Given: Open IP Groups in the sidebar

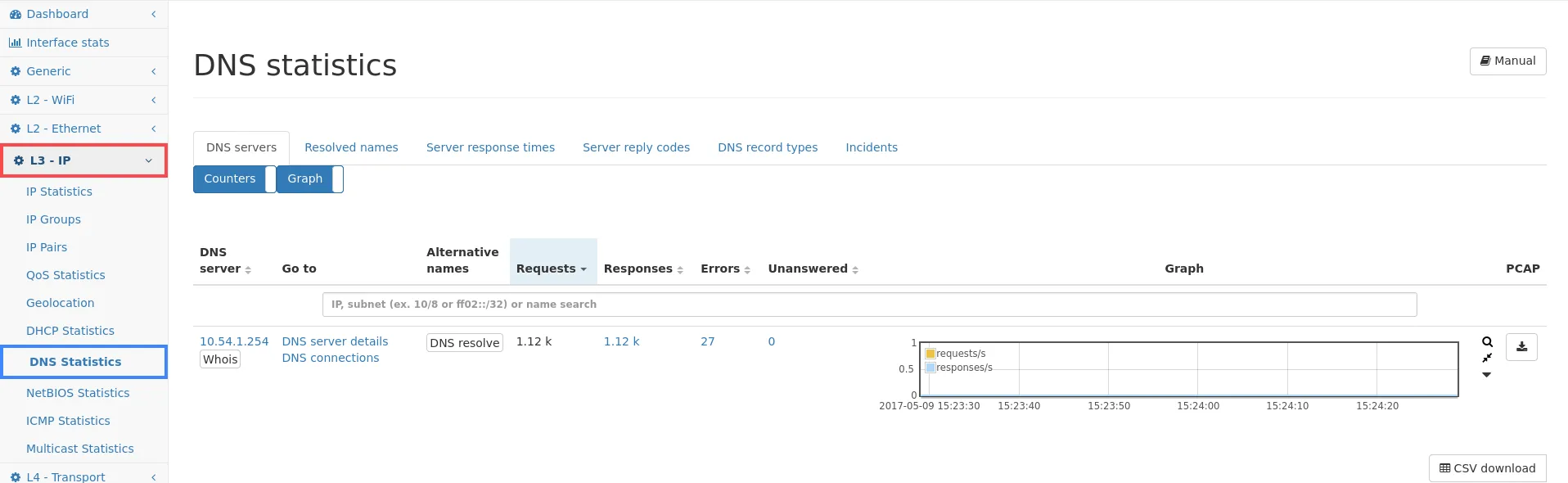Looking at the screenshot, I should click(x=53, y=219).
